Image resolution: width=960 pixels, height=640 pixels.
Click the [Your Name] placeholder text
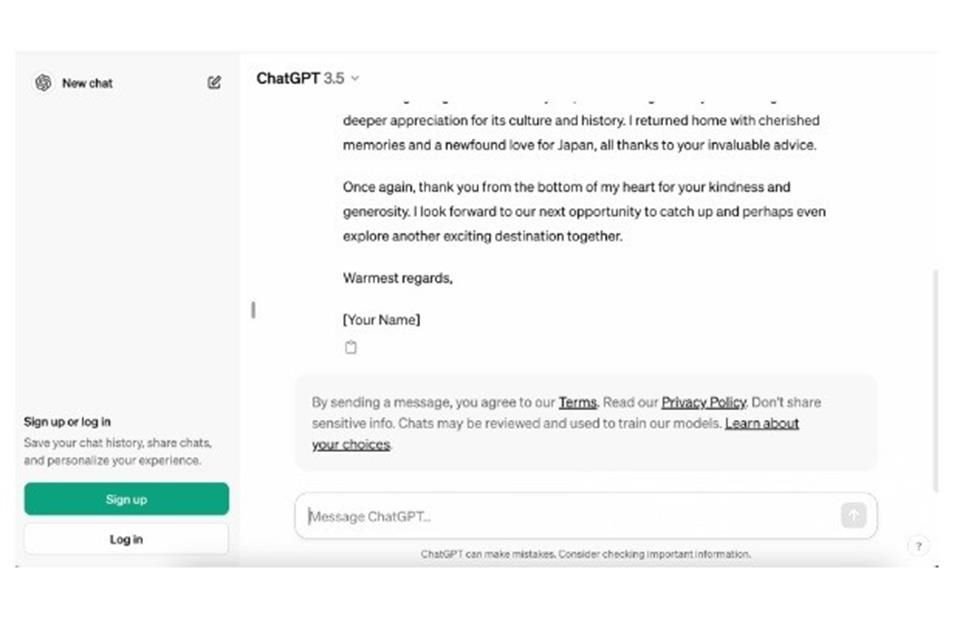pyautogui.click(x=382, y=319)
